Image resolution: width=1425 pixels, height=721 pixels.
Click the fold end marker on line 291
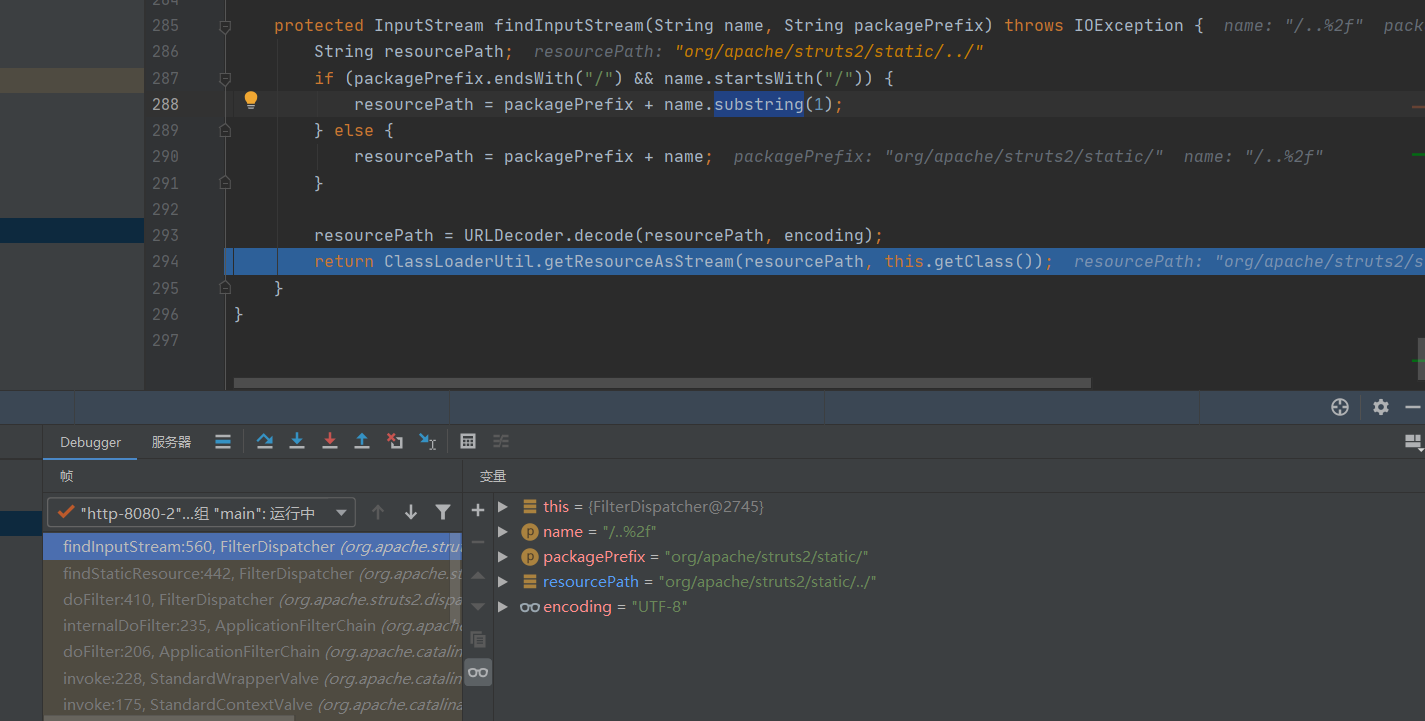[x=225, y=183]
